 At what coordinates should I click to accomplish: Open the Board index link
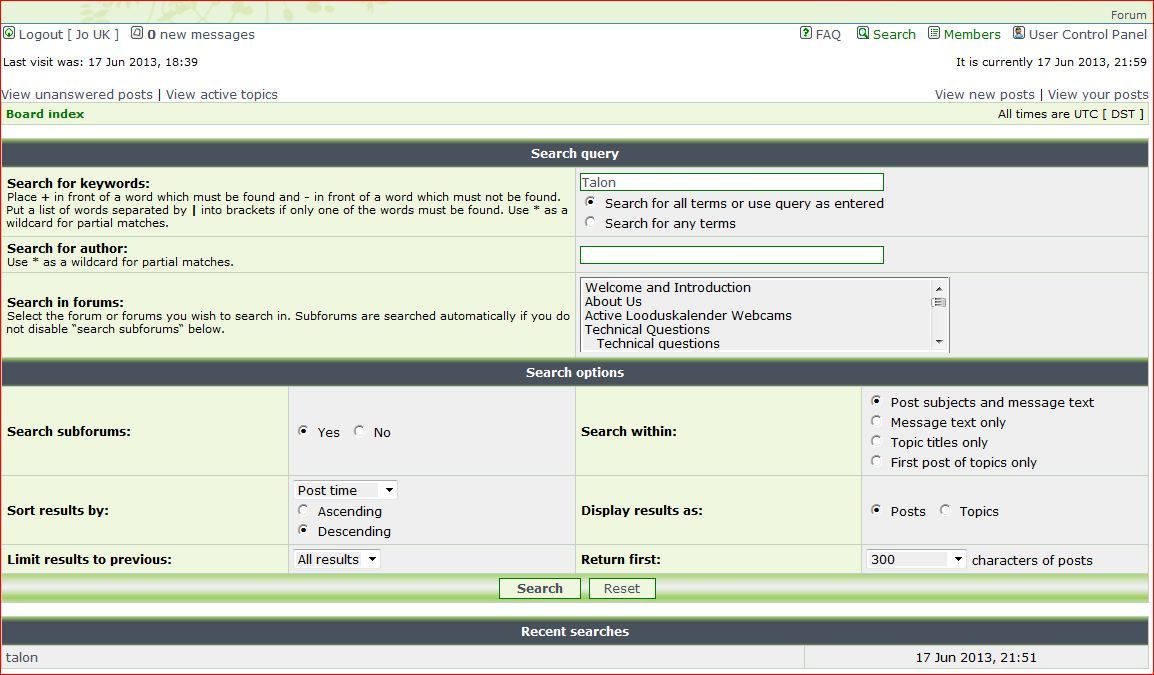pyautogui.click(x=45, y=114)
